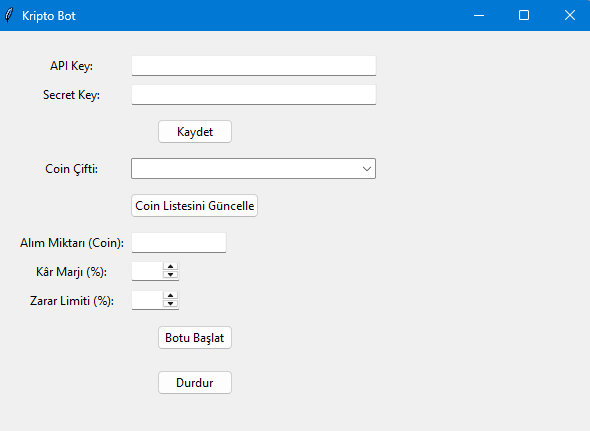Click the Kaydet button

click(195, 131)
